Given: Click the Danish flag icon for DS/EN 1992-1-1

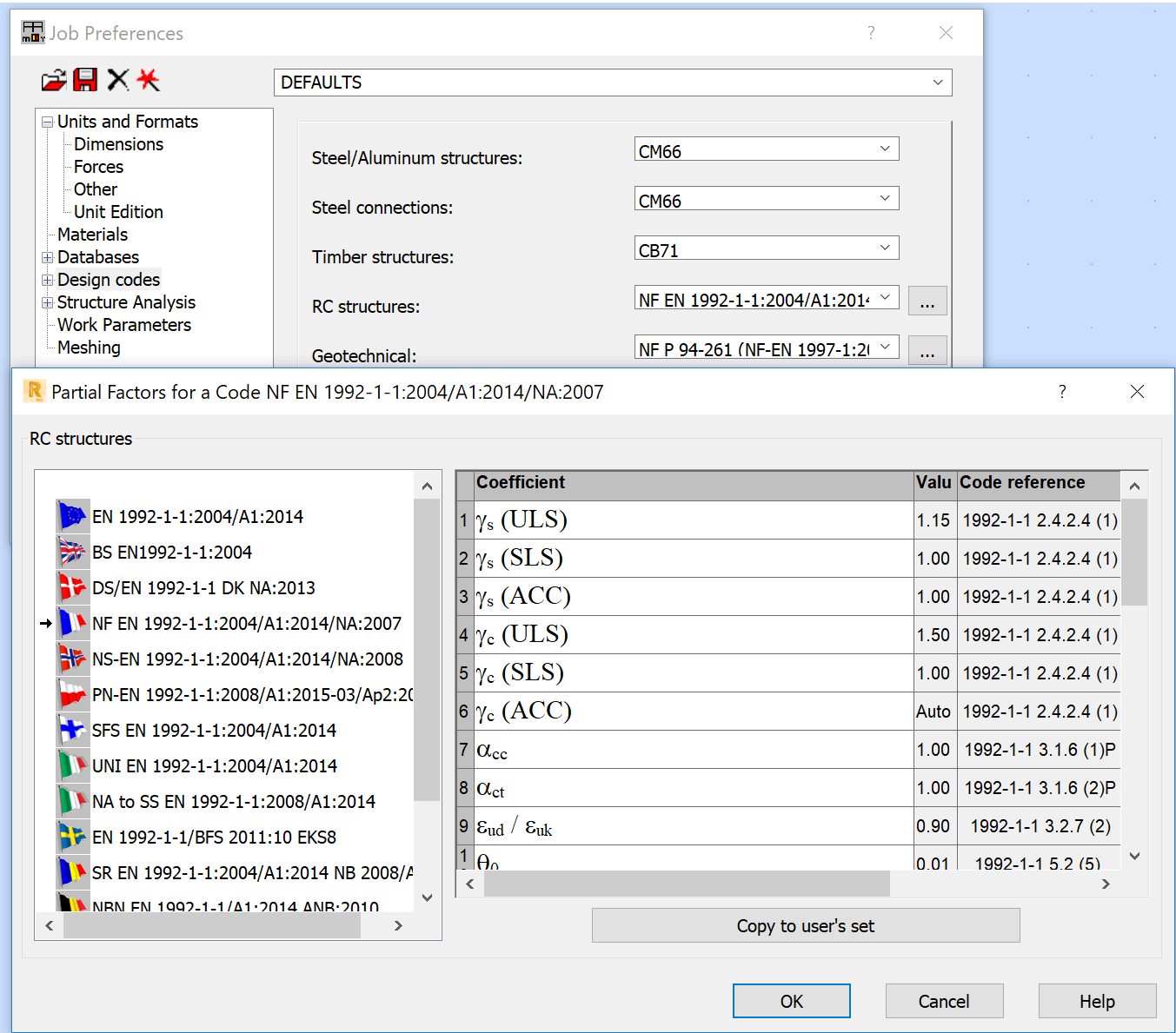Looking at the screenshot, I should [73, 587].
